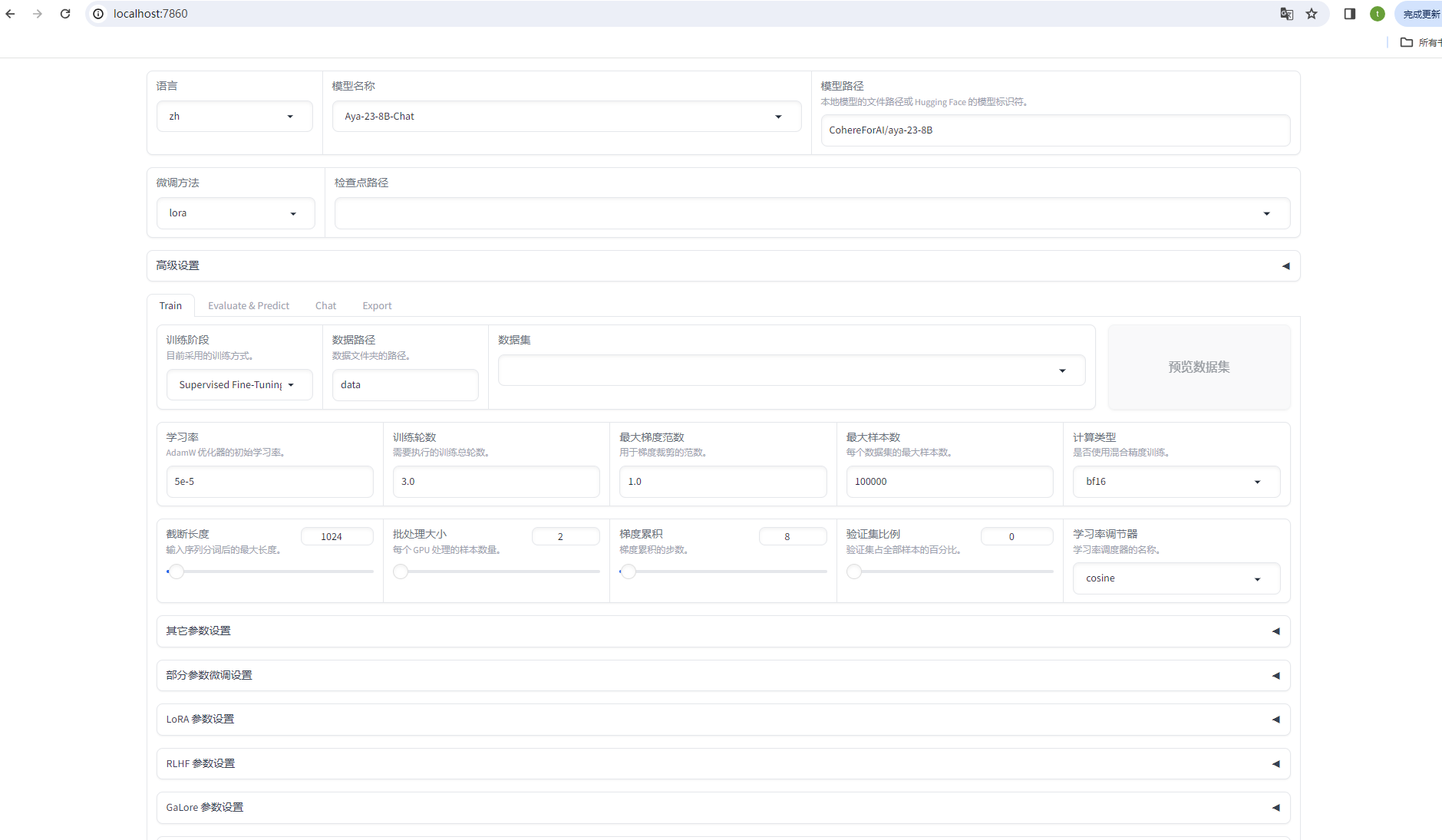Click the 模型路径 input field
Image resolution: width=1442 pixels, height=840 pixels.
[x=1055, y=130]
